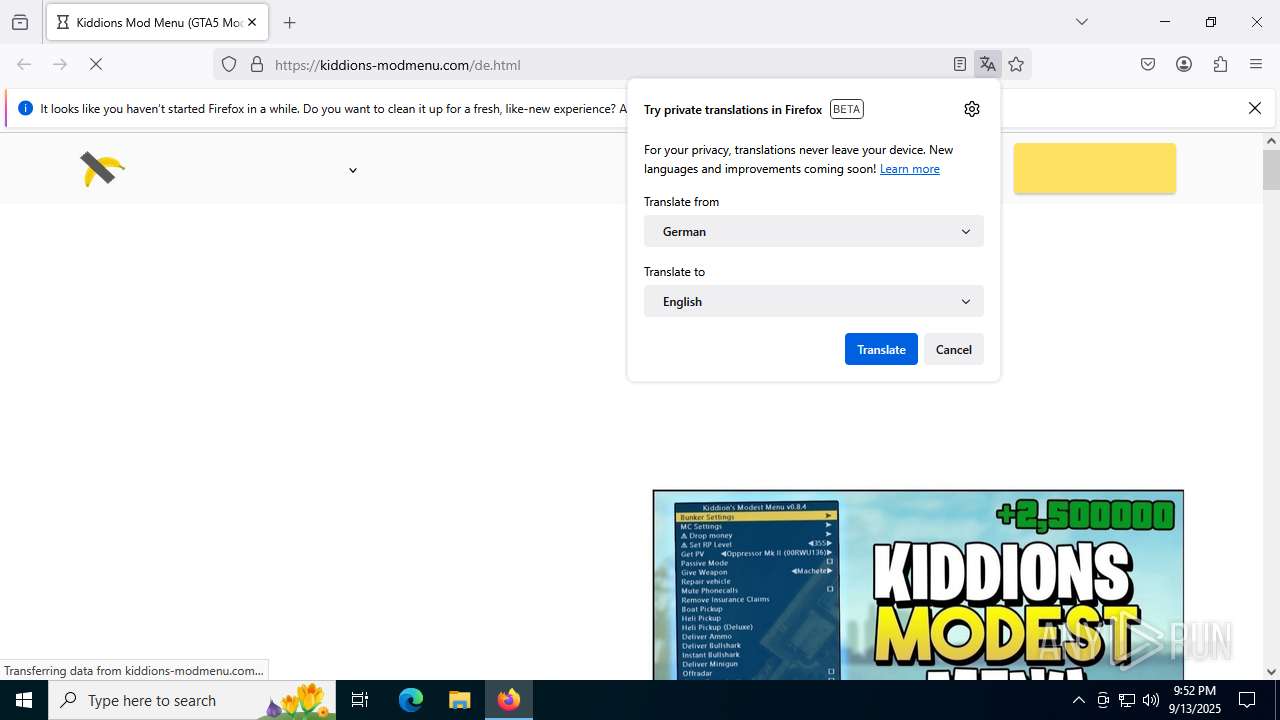Open the Firefox application menu
1280x720 pixels.
[1256, 64]
